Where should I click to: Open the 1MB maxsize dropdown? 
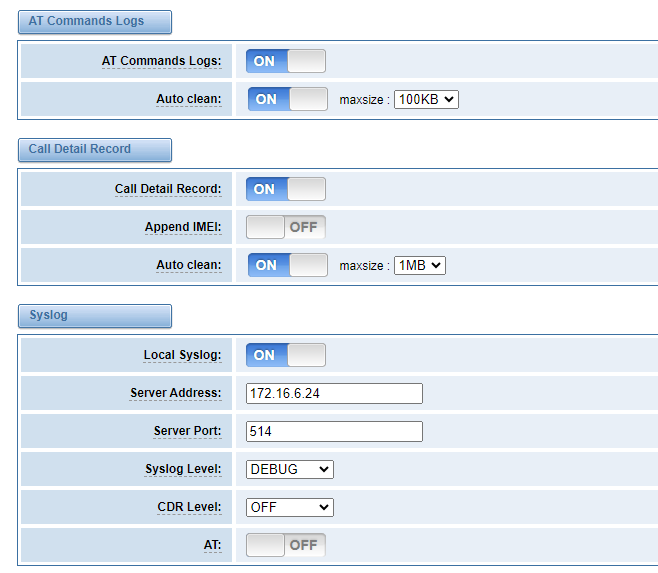(420, 265)
